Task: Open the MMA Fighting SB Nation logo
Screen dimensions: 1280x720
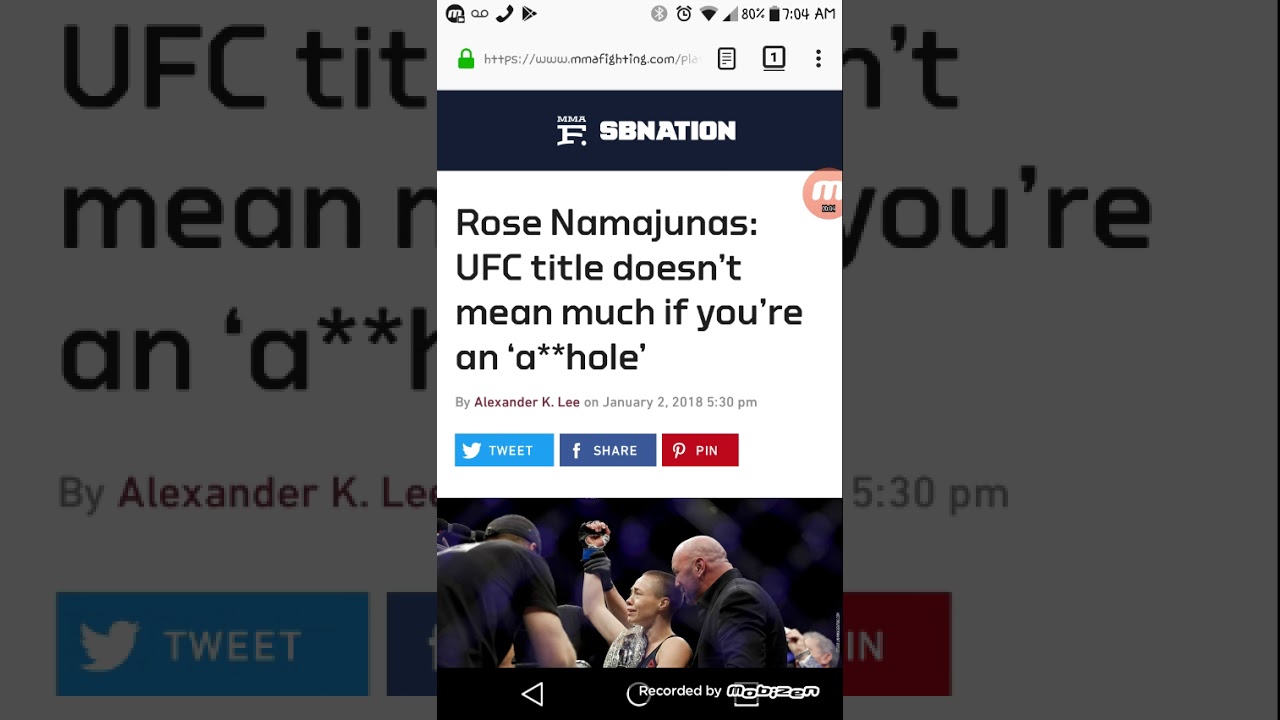Action: 646,130
